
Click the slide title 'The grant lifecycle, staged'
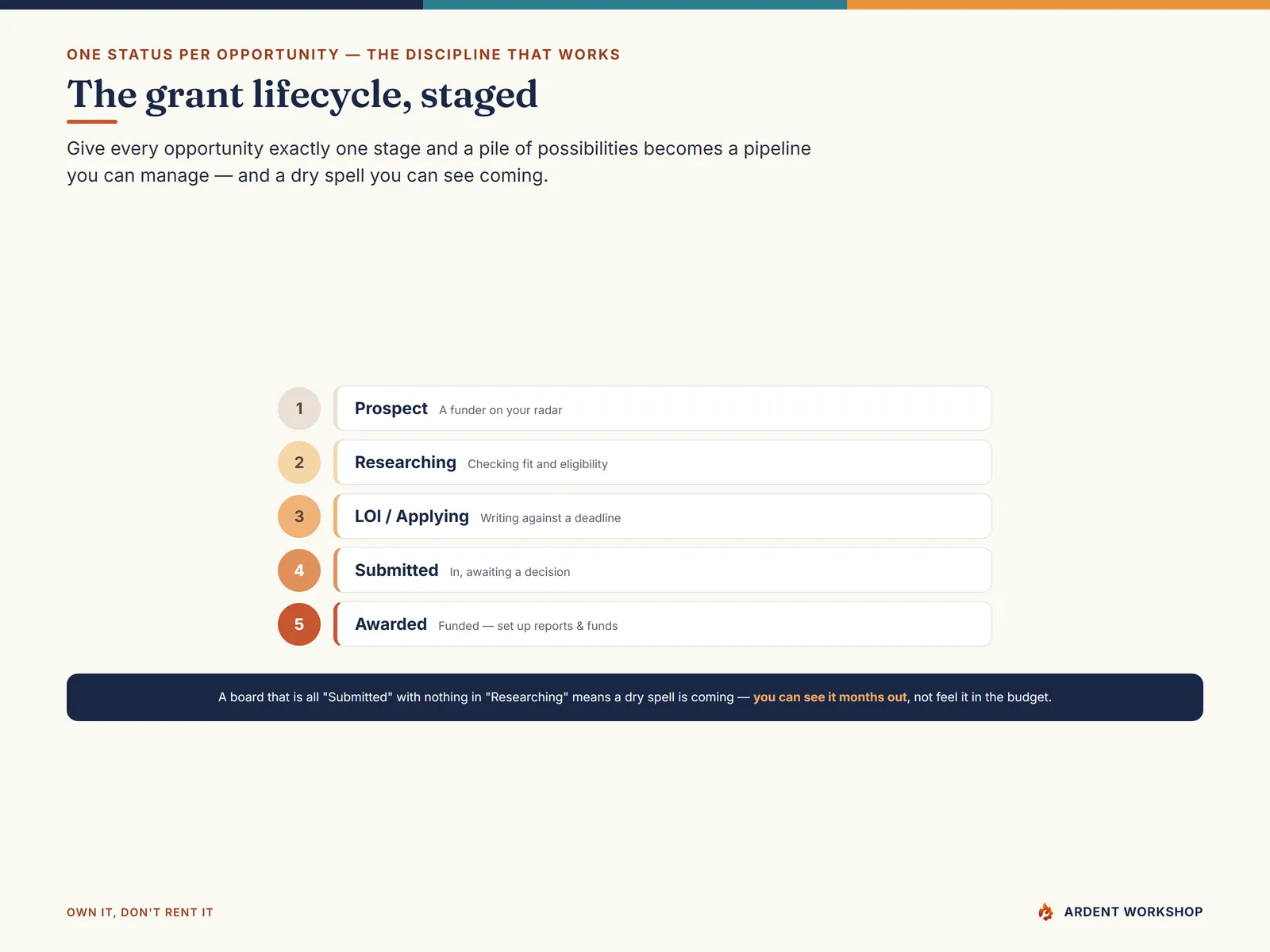(x=302, y=95)
